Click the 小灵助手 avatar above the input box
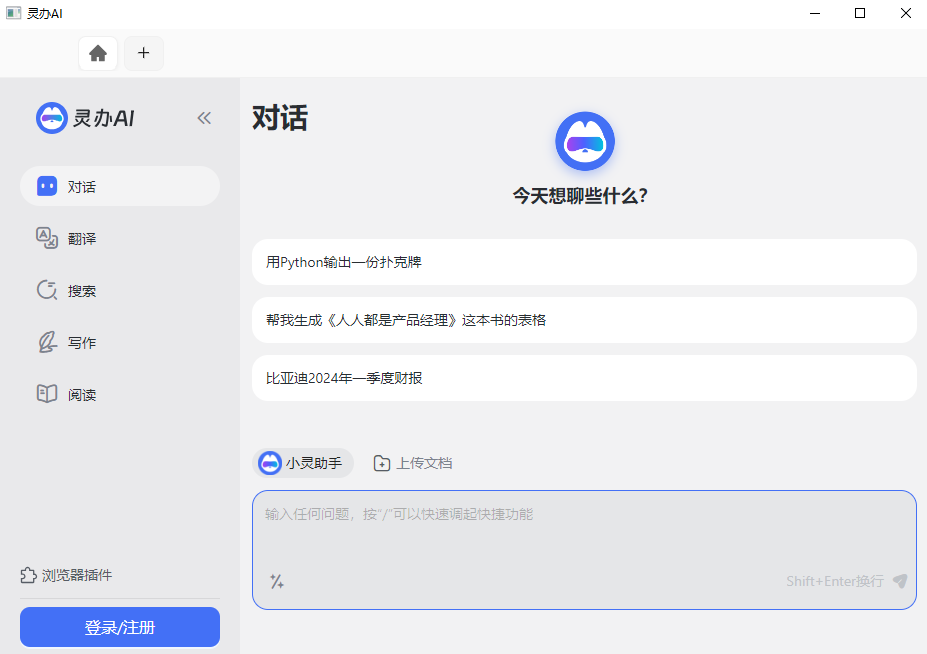This screenshot has width=927, height=654. (269, 462)
